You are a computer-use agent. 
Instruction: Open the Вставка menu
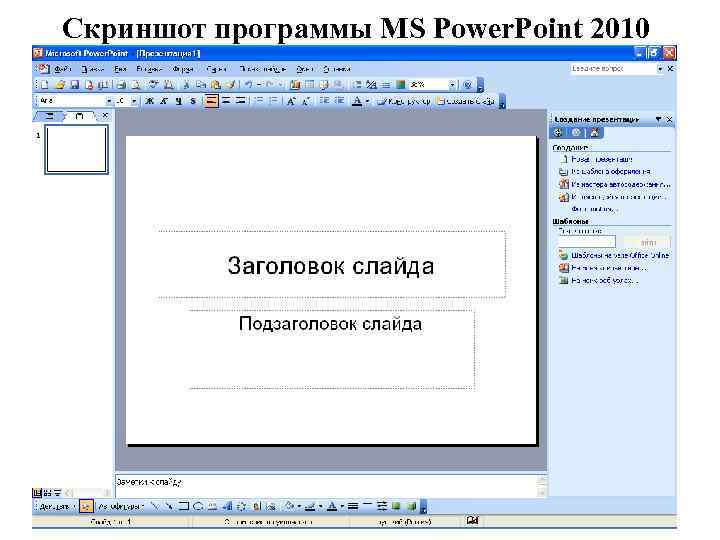(149, 69)
